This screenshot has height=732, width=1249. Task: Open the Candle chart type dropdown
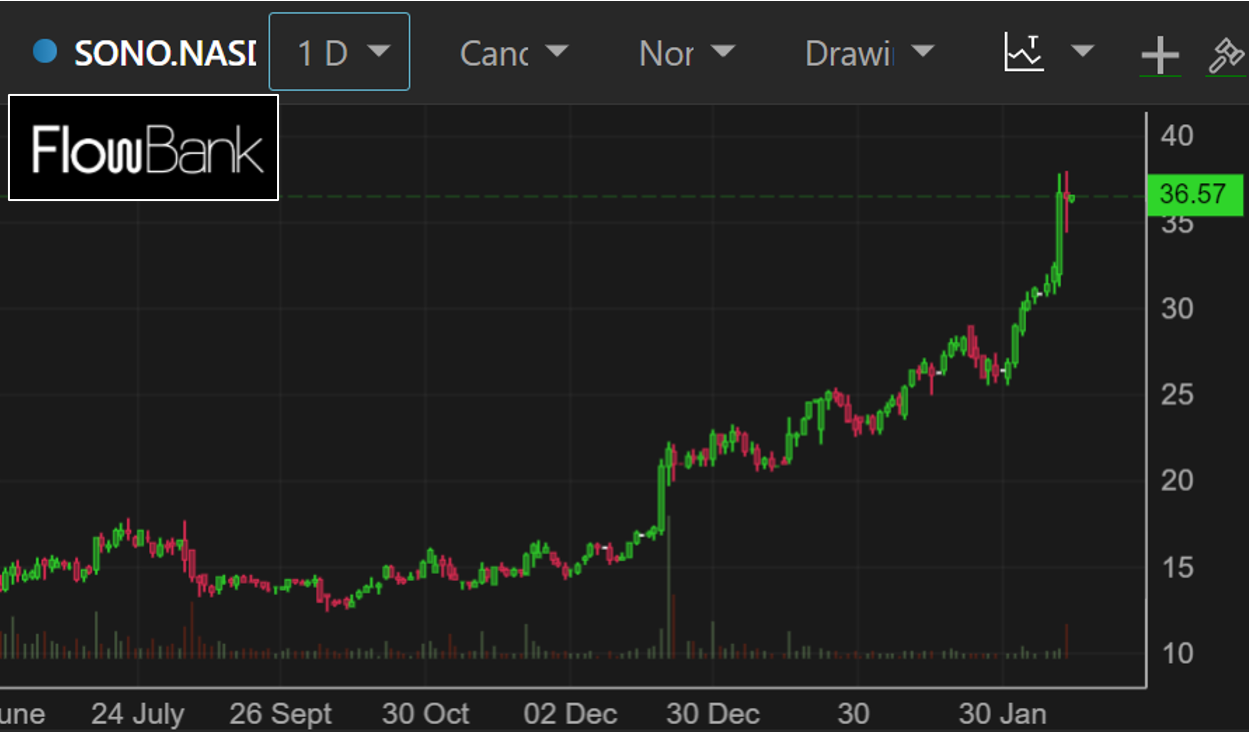click(513, 52)
